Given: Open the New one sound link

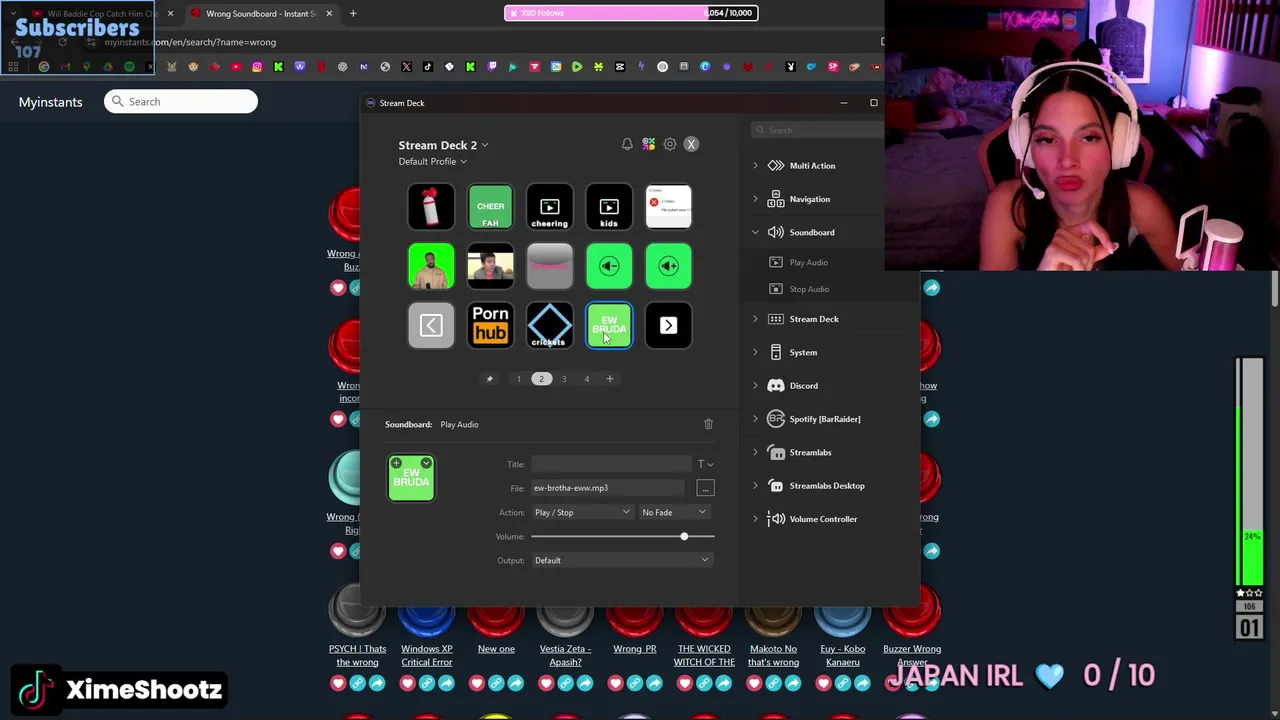Looking at the screenshot, I should click(x=496, y=649).
